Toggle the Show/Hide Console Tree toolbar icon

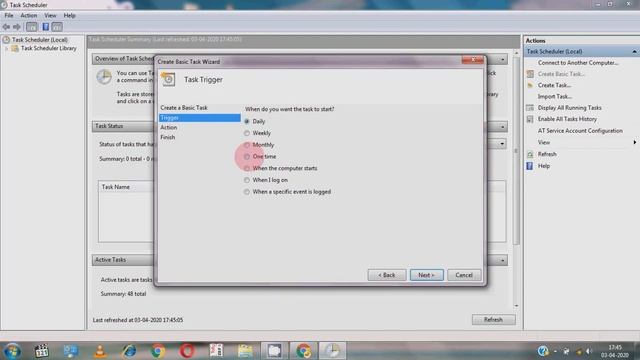(x=31, y=27)
